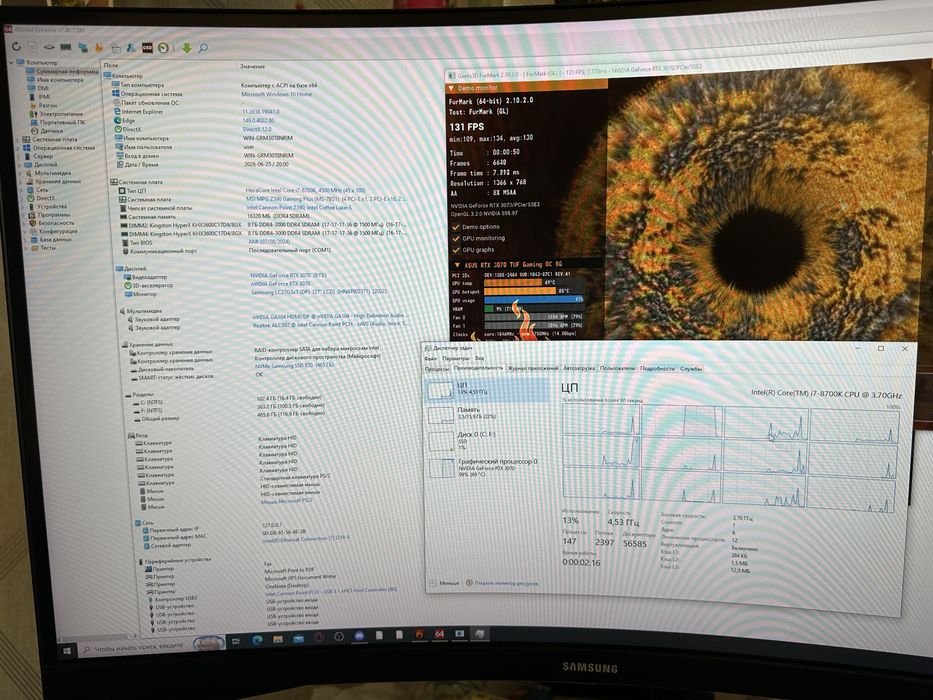Switch to the Журнал приложений tab
The width and height of the screenshot is (933, 700).
coord(533,368)
